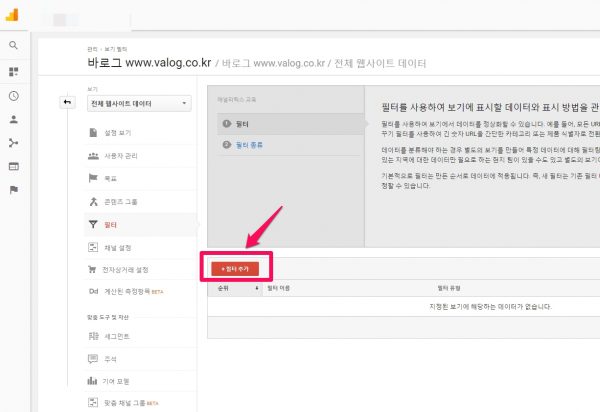600x412 pixels.
Task: Open Conversions flag icon in left rail
Action: 13,190
